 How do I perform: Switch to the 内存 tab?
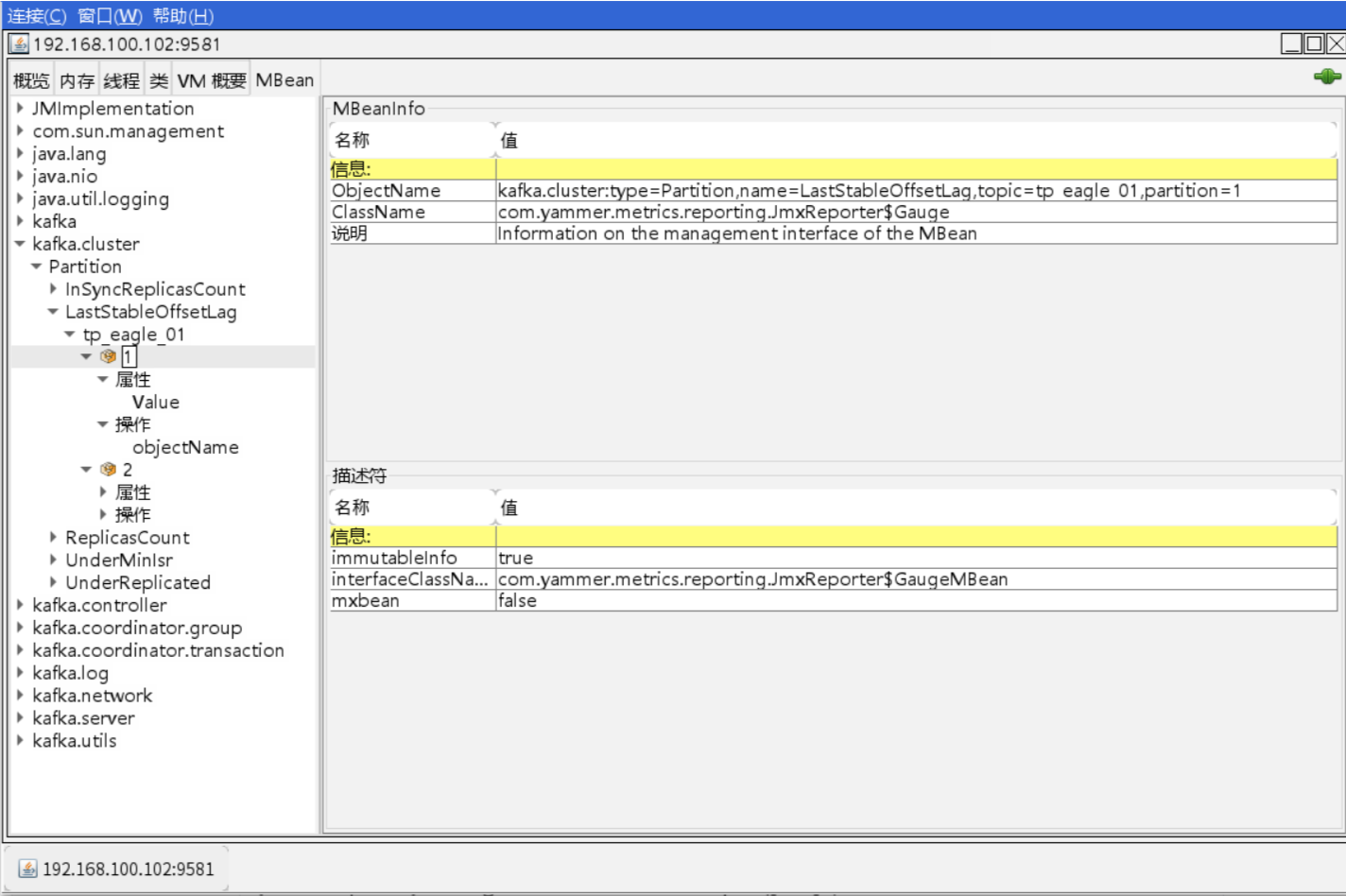pyautogui.click(x=77, y=80)
